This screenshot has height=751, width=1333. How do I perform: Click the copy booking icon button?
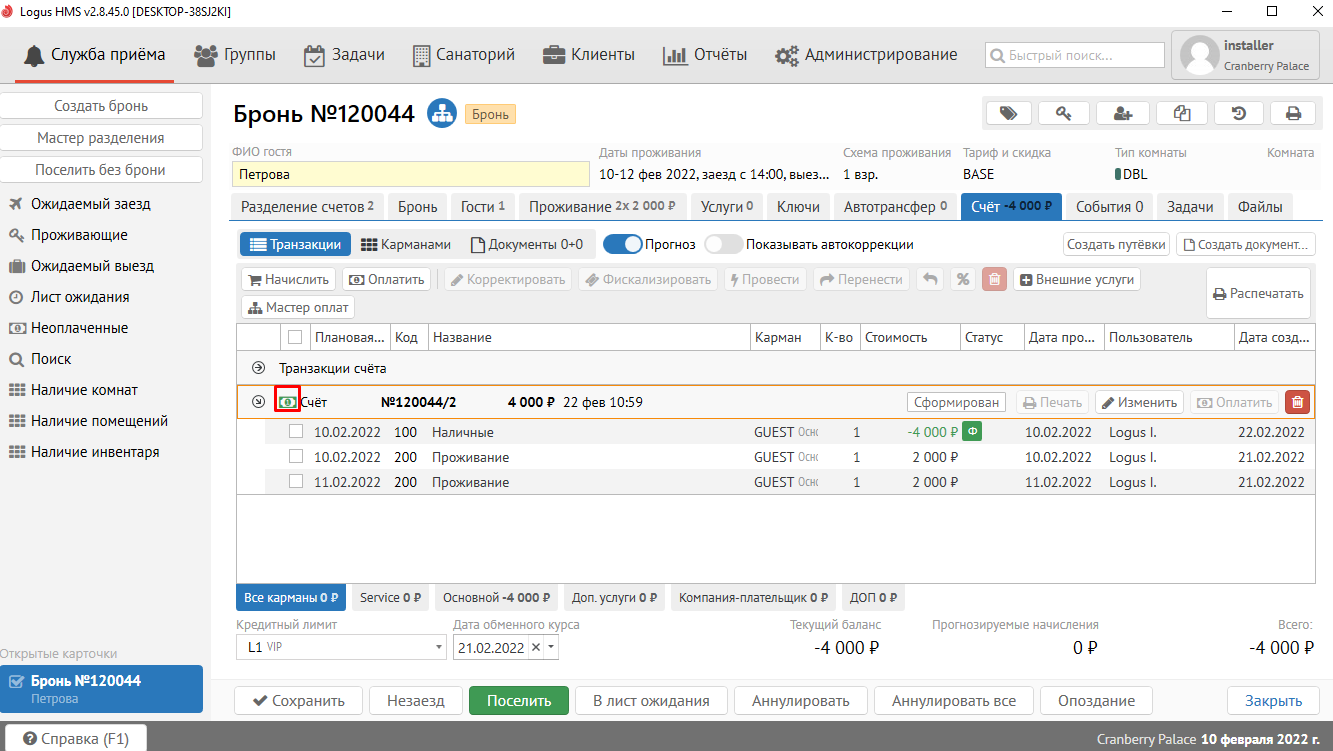click(1182, 113)
